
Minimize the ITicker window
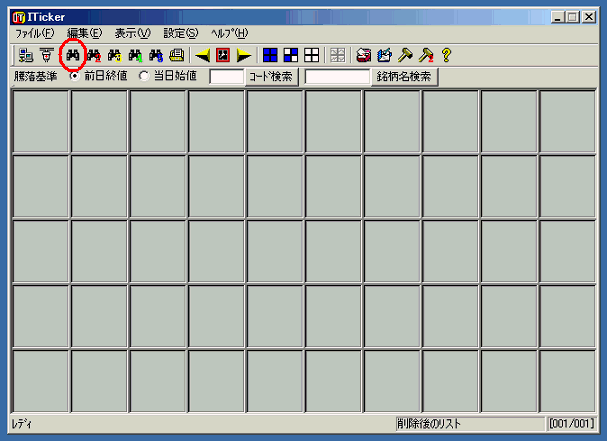(x=557, y=17)
